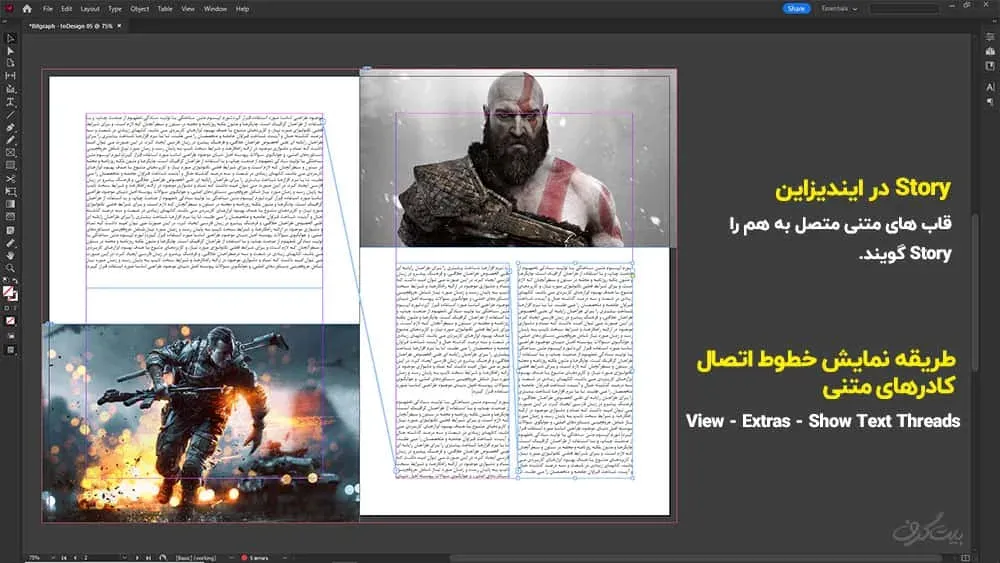Open the Essentials workspace dropdown
1000x563 pixels.
pyautogui.click(x=839, y=9)
